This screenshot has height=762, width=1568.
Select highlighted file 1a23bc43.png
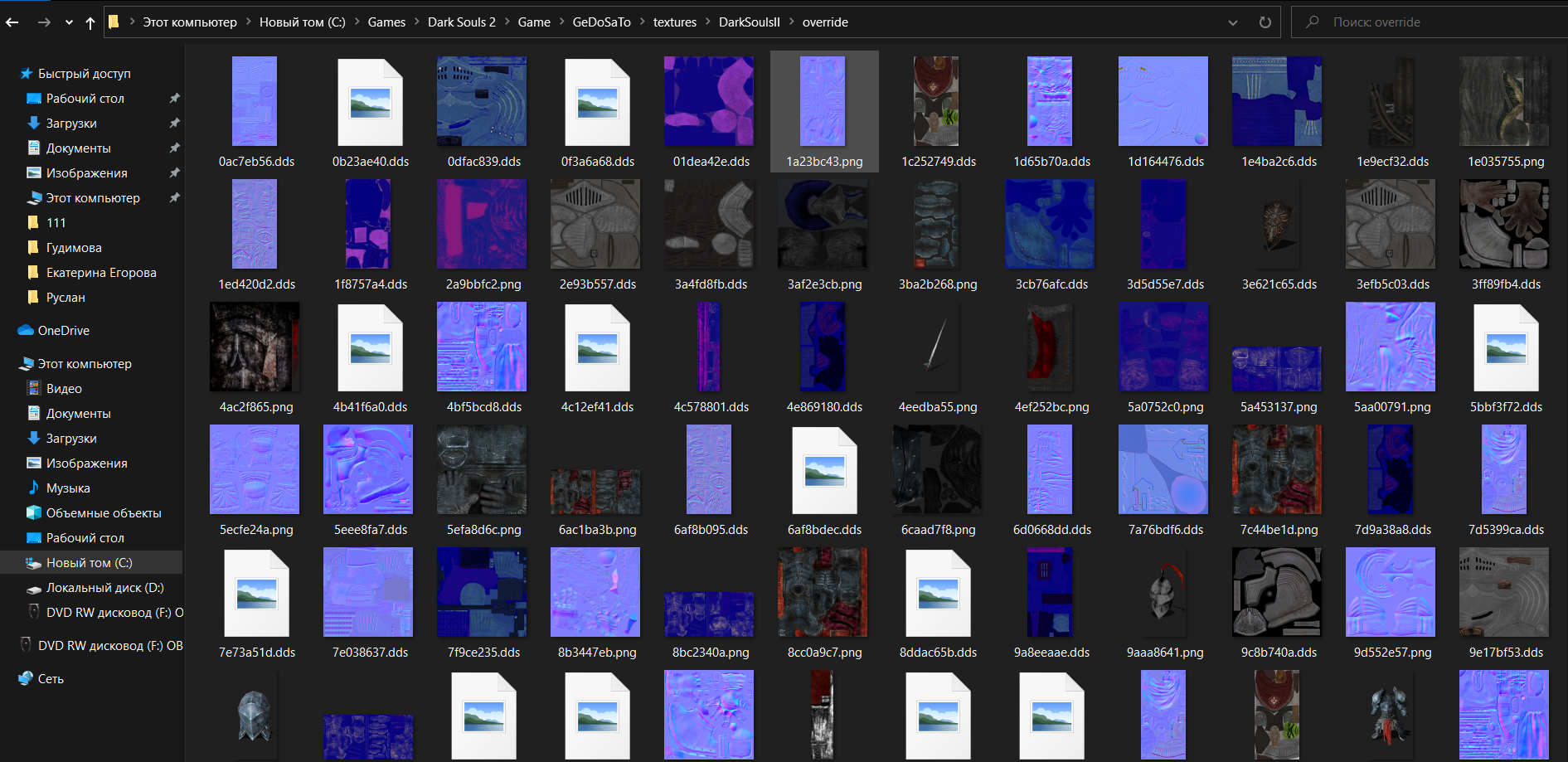click(x=824, y=111)
